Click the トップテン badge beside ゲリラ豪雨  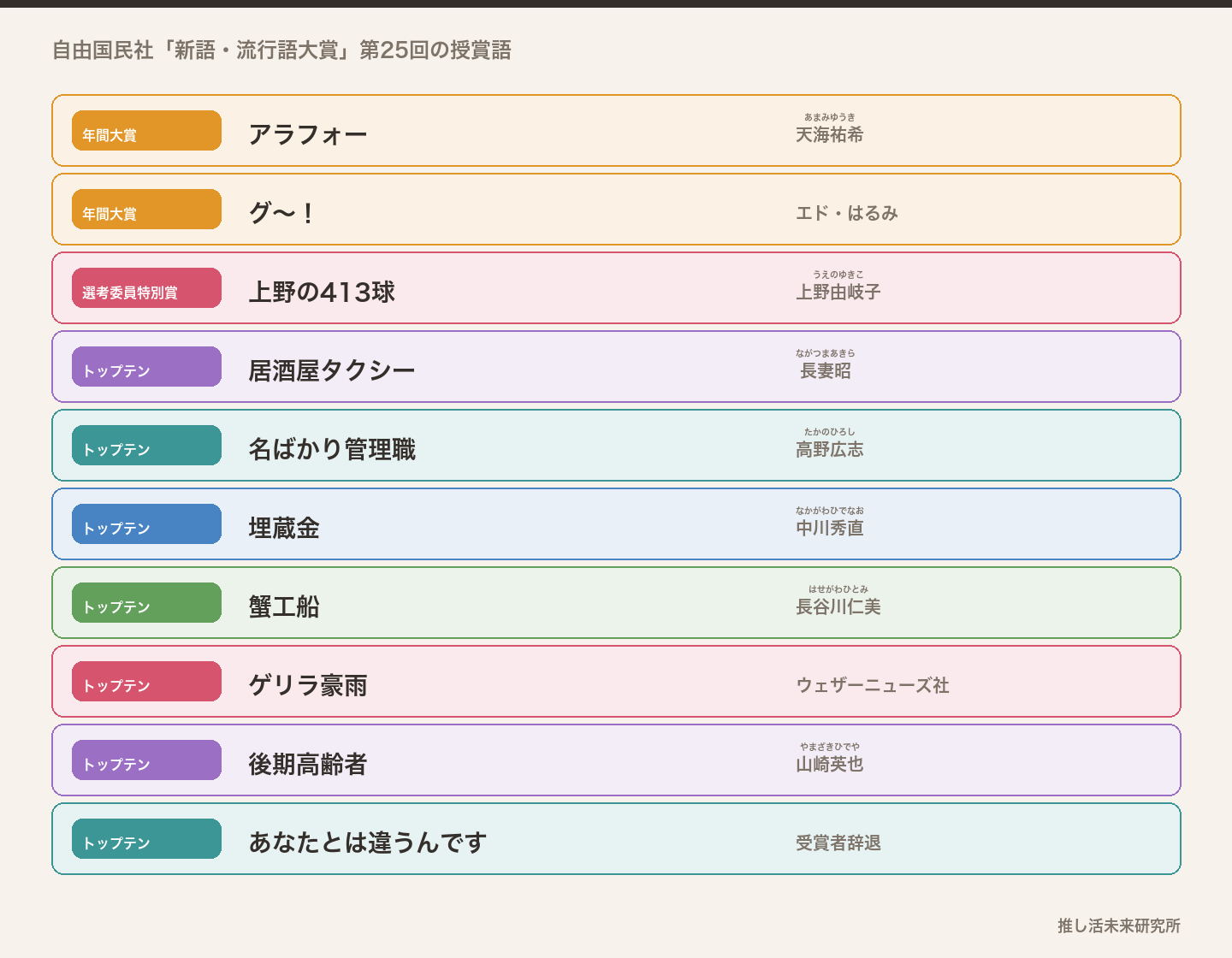click(x=146, y=682)
